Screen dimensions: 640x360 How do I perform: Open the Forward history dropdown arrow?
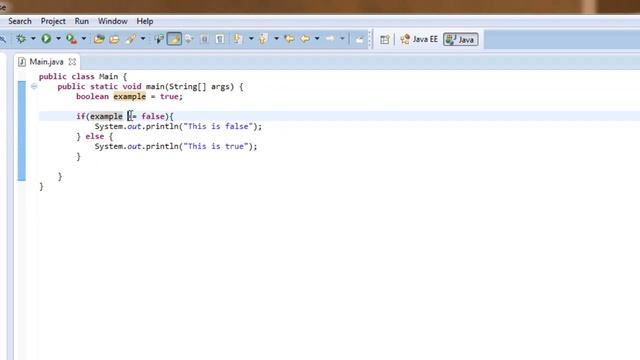pyautogui.click(x=342, y=39)
